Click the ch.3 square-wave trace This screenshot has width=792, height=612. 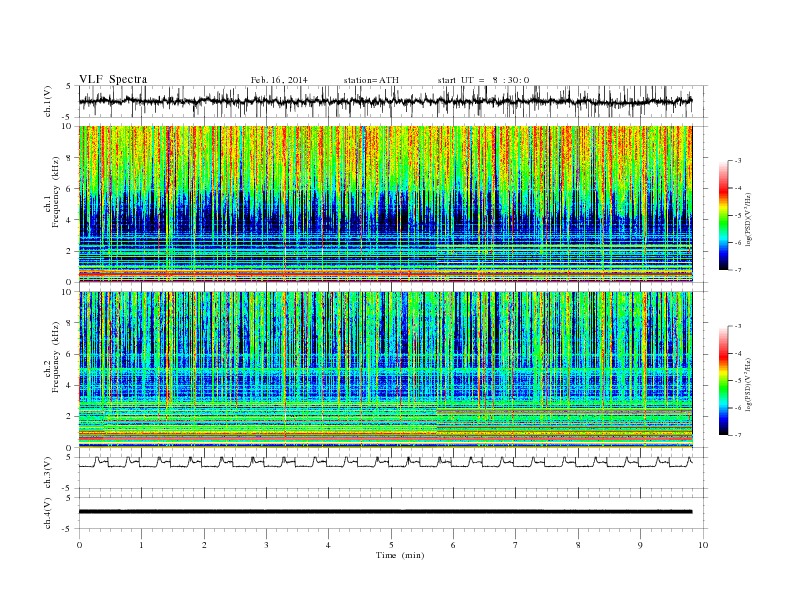386,462
